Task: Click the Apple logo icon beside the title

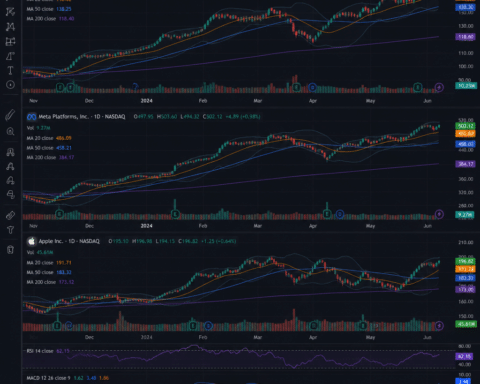Action: click(x=31, y=241)
